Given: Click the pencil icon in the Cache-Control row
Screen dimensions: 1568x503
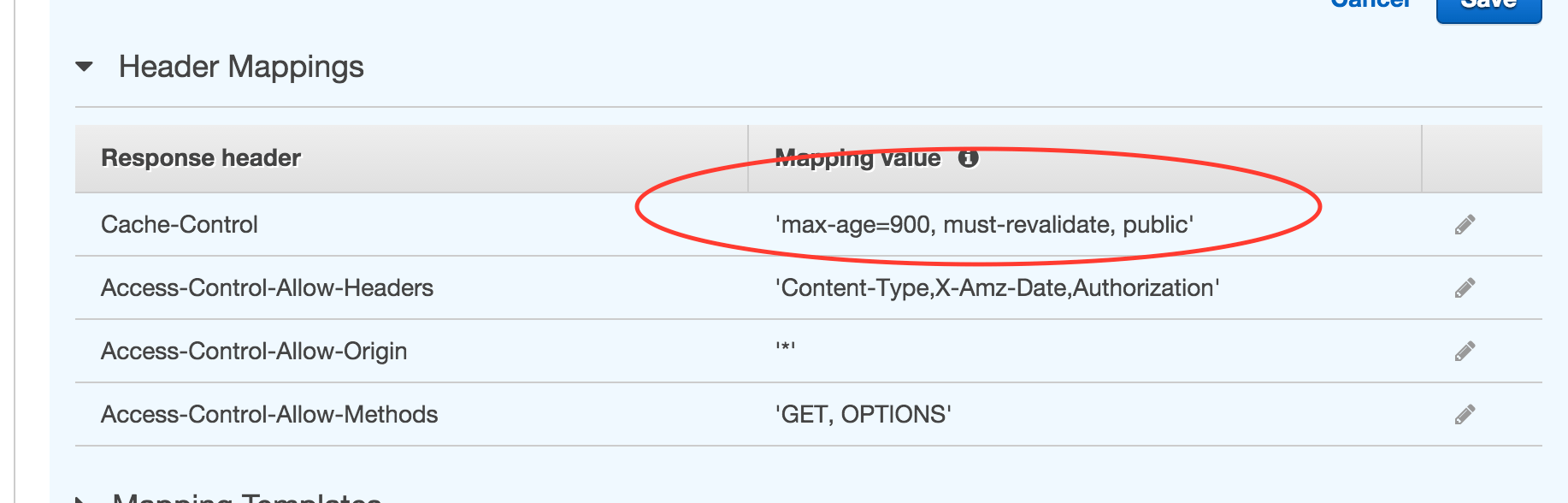Looking at the screenshot, I should pos(1464,225).
